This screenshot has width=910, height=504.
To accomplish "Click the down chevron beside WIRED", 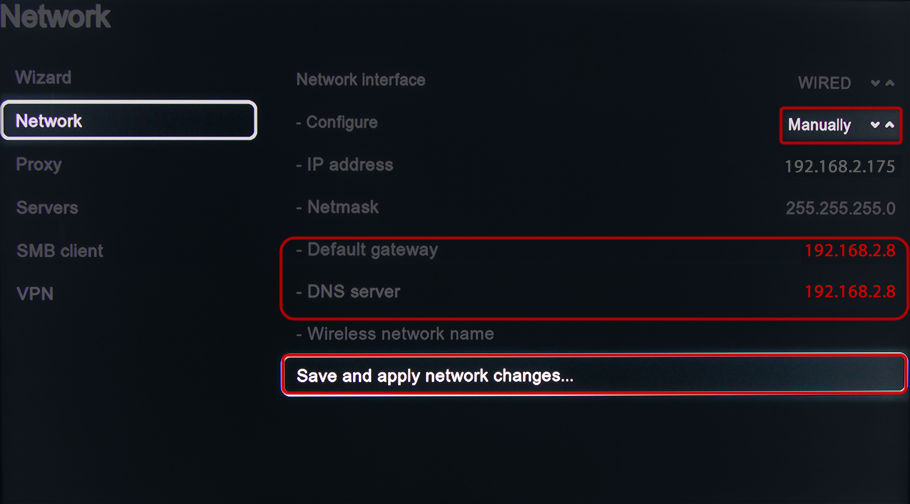I will [875, 83].
